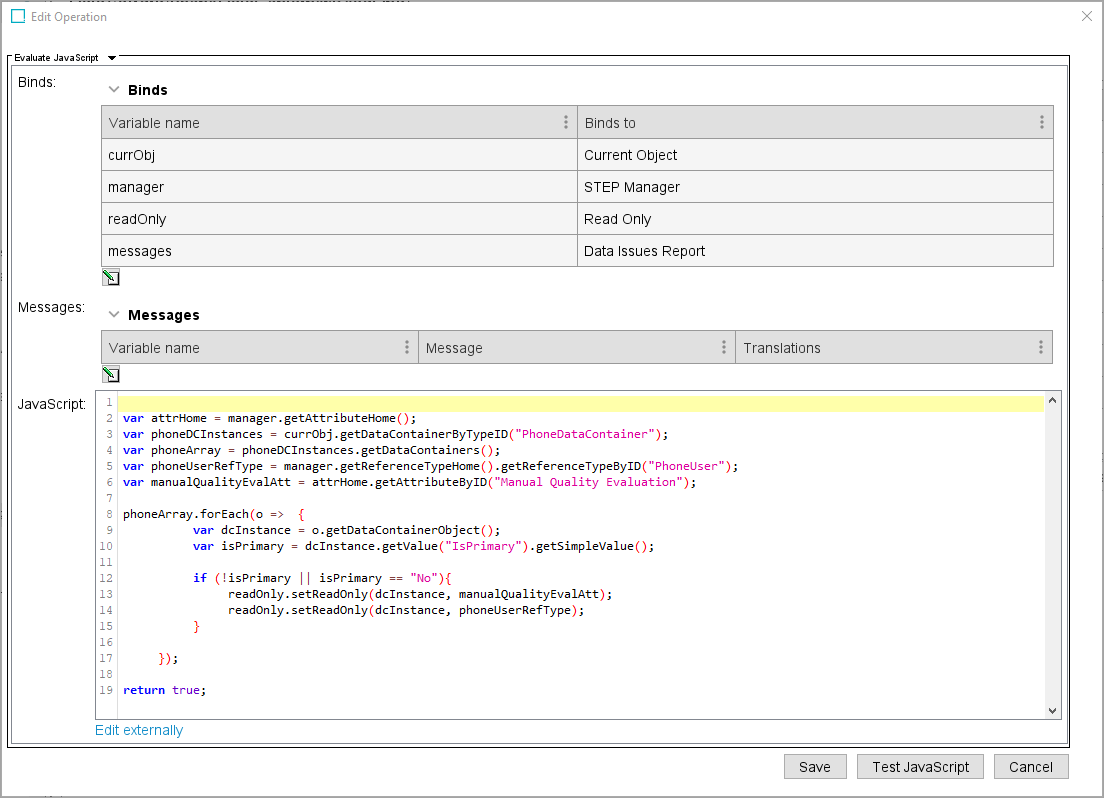Cancel the edit operation dialog

(x=1030, y=767)
